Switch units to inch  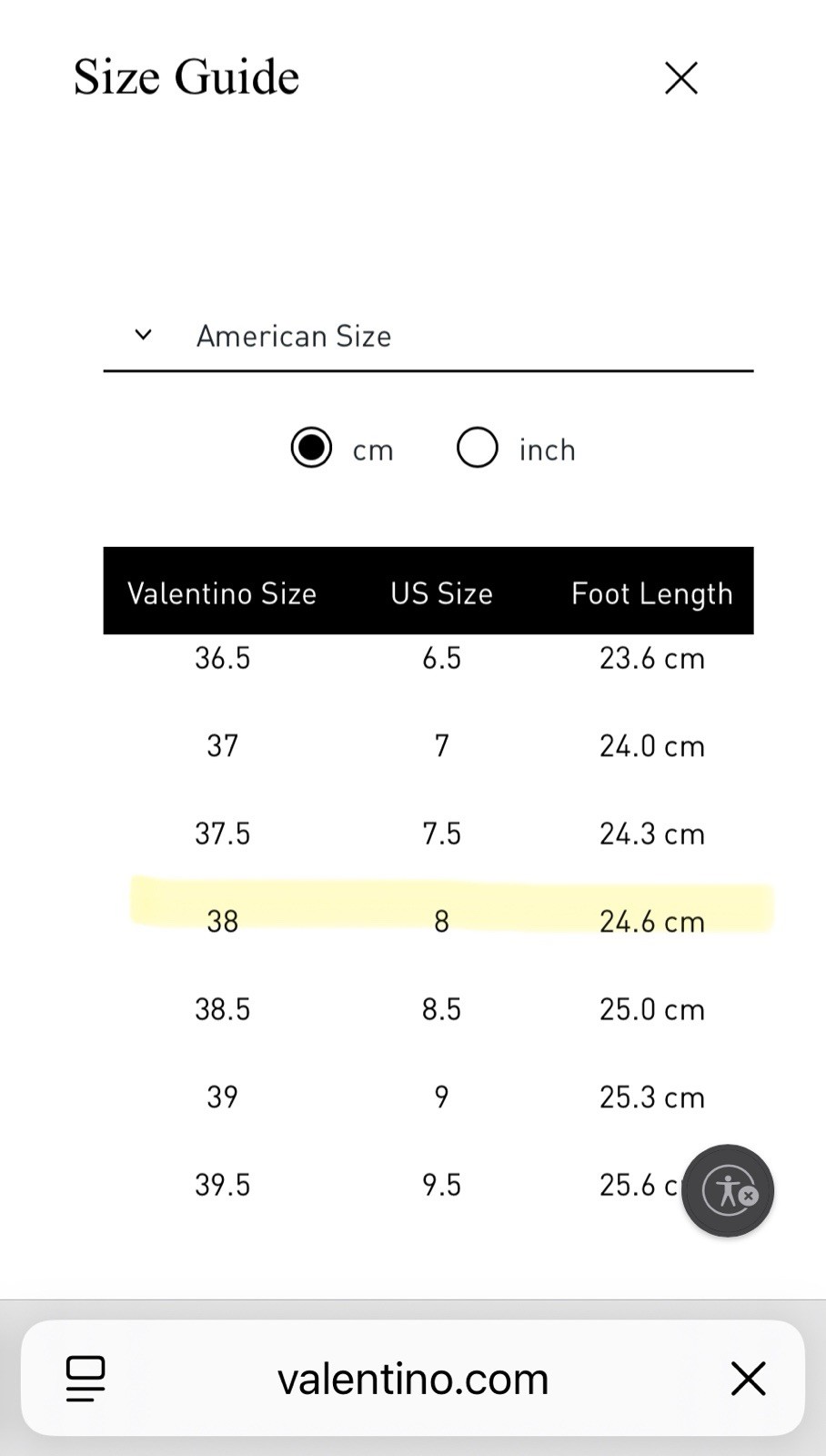point(478,448)
